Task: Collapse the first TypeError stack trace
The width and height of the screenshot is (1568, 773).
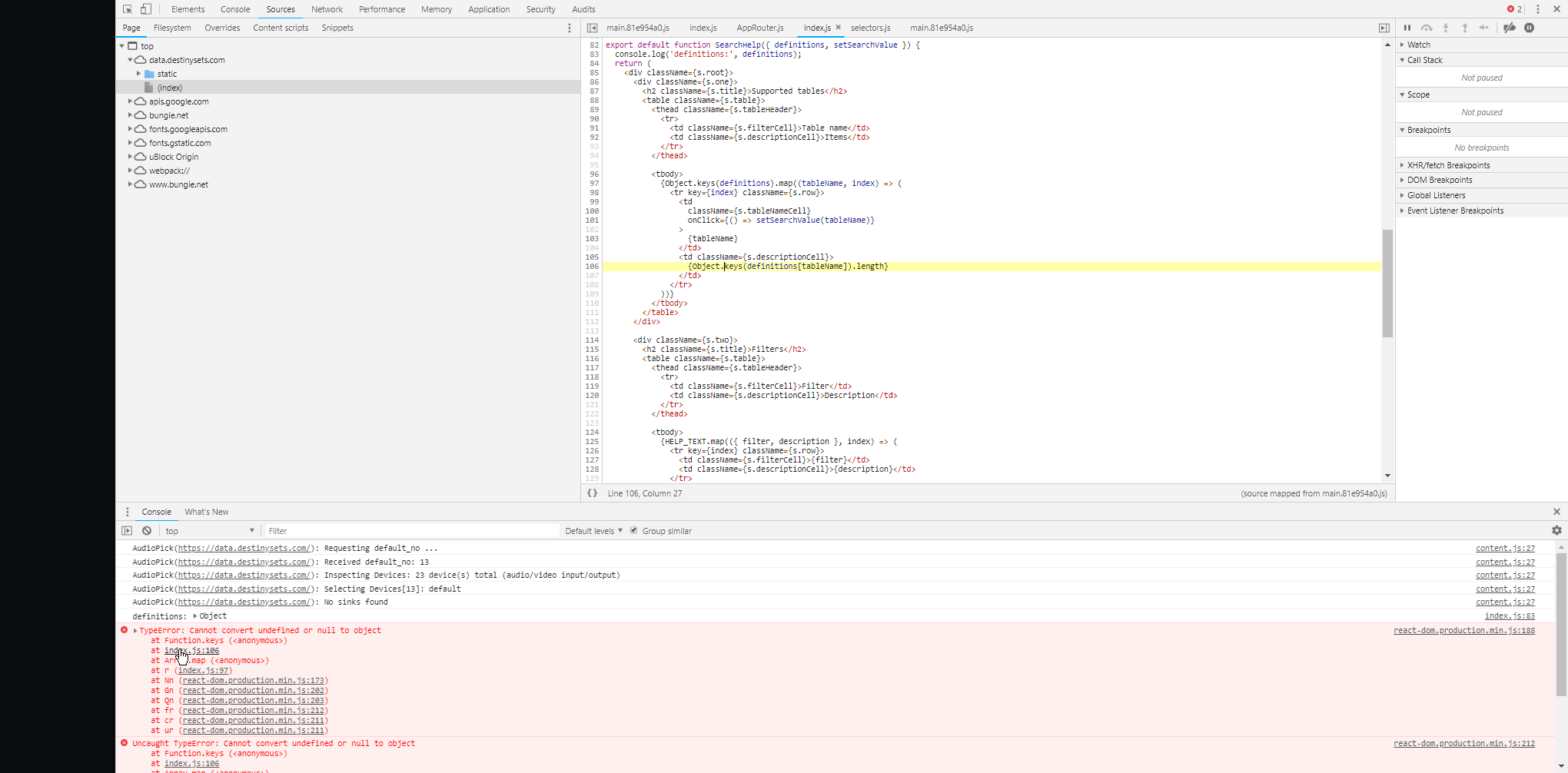Action: [x=135, y=631]
